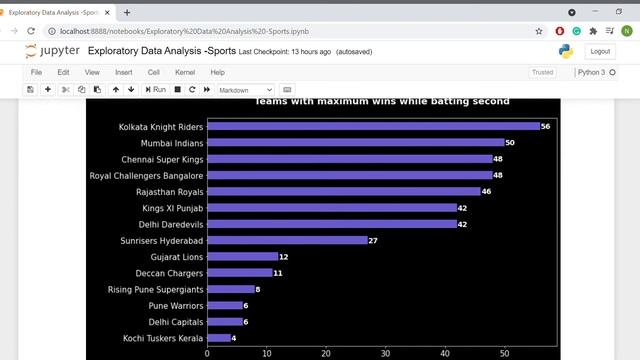Open the Grammarly green extension icon
The height and width of the screenshot is (360, 640).
(576, 31)
